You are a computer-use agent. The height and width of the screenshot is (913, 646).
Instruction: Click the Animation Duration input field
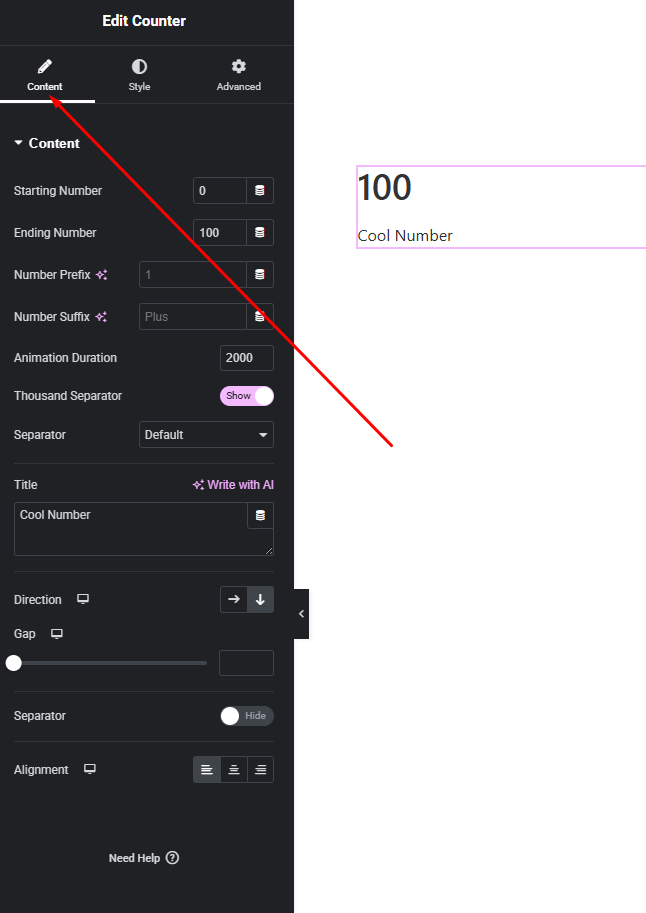[246, 358]
